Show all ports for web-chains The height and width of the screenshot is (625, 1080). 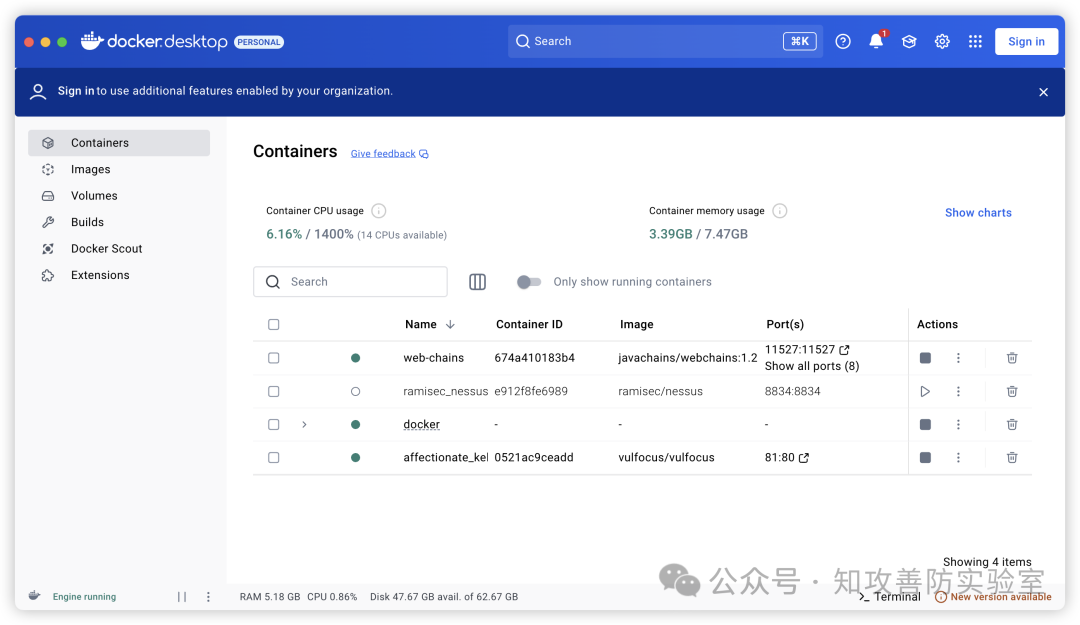tap(812, 366)
